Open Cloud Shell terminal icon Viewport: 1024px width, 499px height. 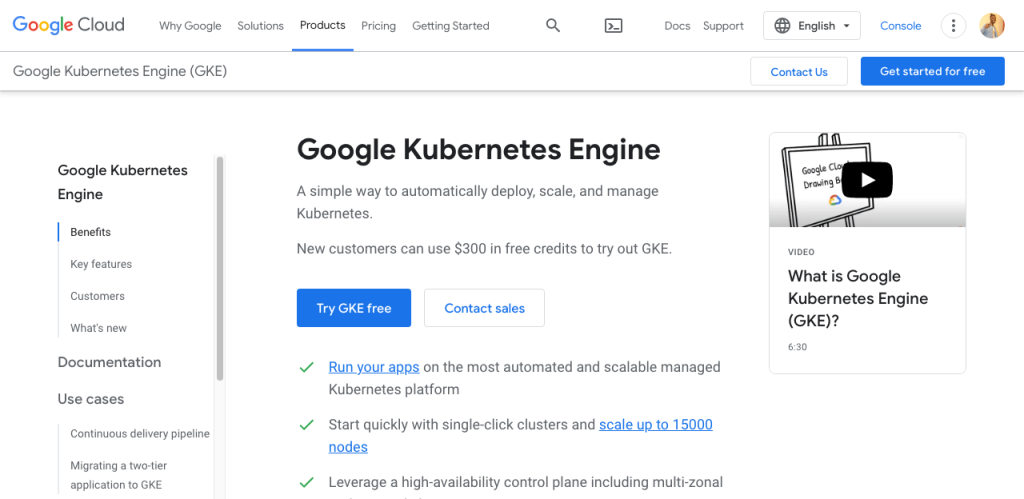coord(614,26)
